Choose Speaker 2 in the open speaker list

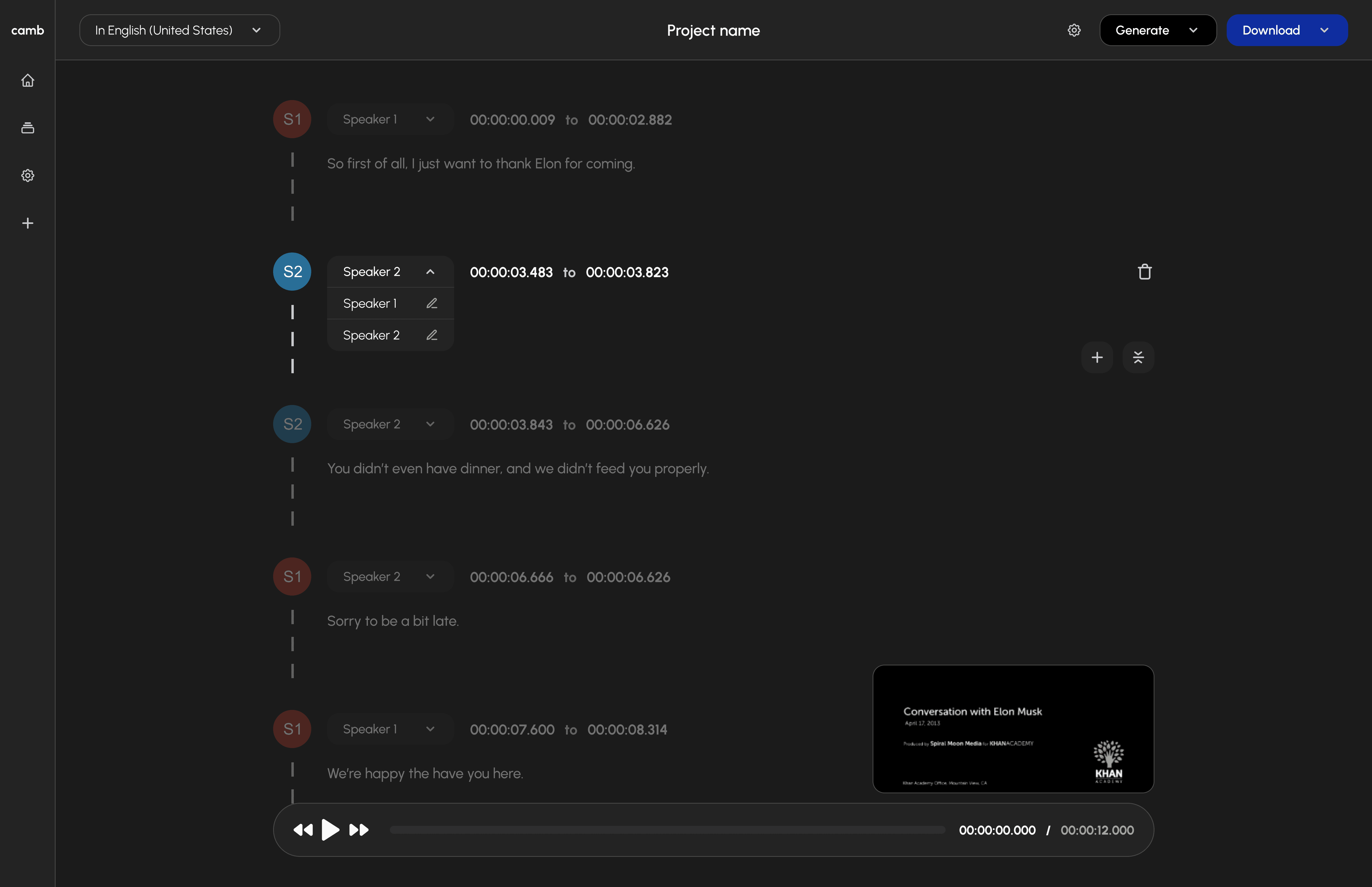(x=371, y=335)
